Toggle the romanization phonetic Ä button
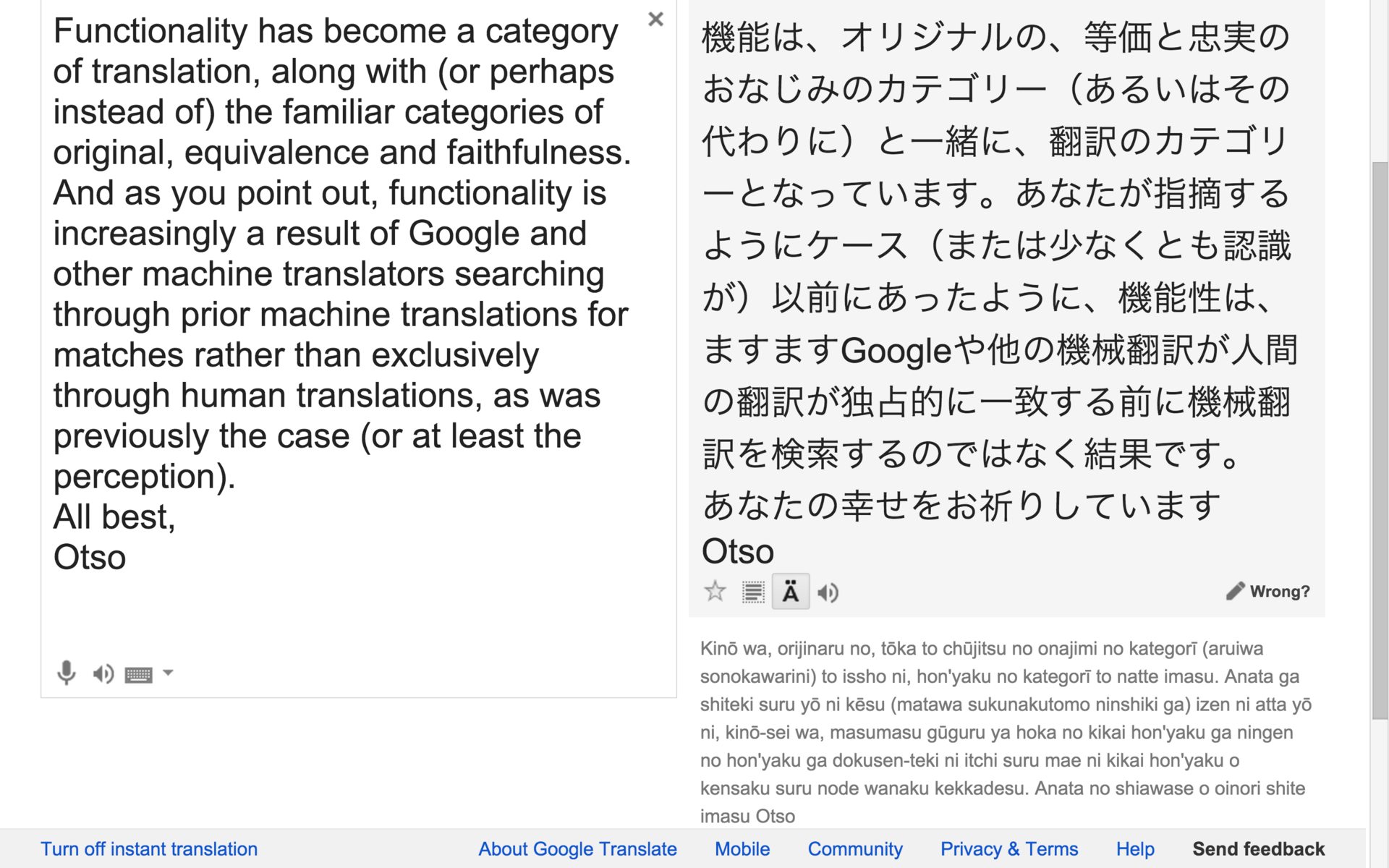This screenshot has height=868, width=1389. [x=791, y=592]
